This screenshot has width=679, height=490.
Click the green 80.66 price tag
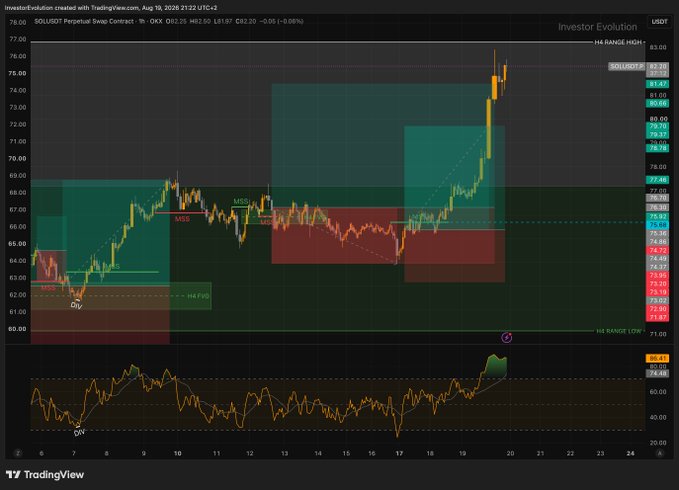[658, 103]
